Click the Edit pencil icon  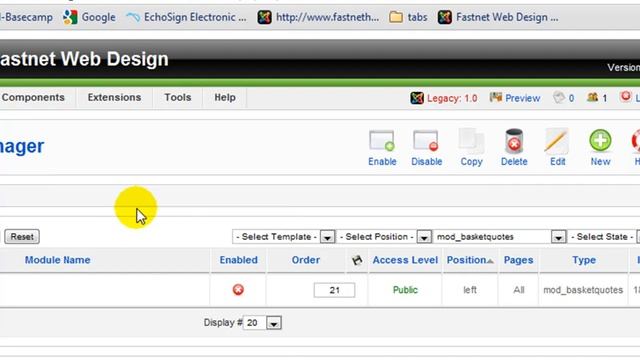(557, 141)
